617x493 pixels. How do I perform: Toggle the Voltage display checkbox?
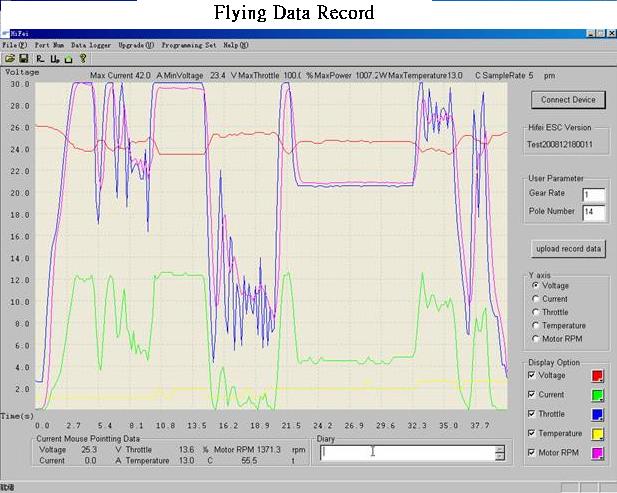point(532,375)
